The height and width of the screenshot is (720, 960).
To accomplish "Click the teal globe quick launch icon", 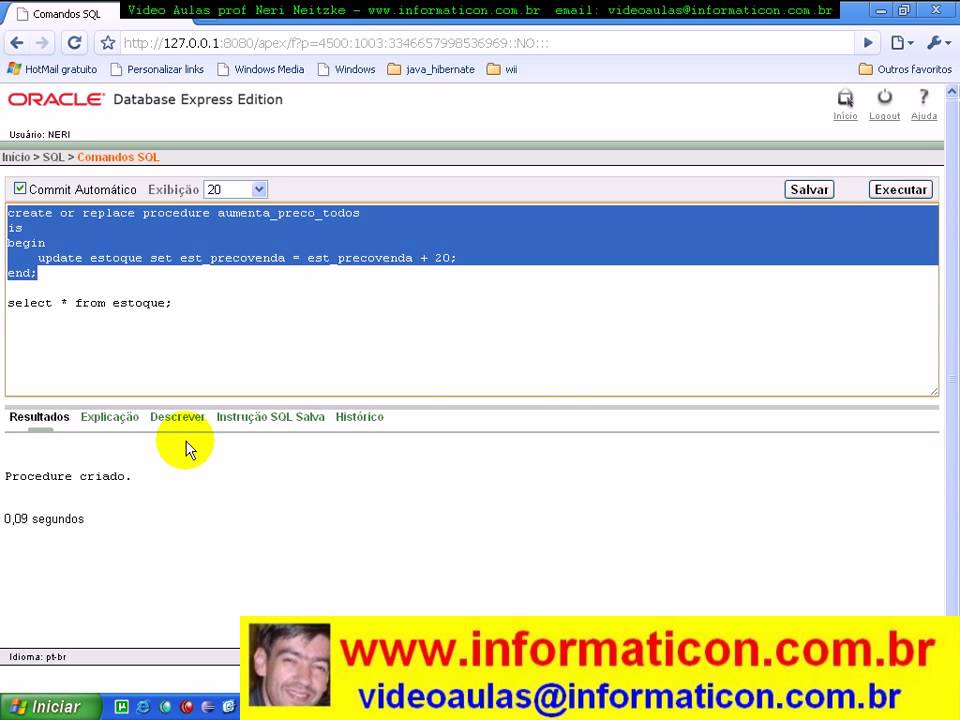I will 165,707.
